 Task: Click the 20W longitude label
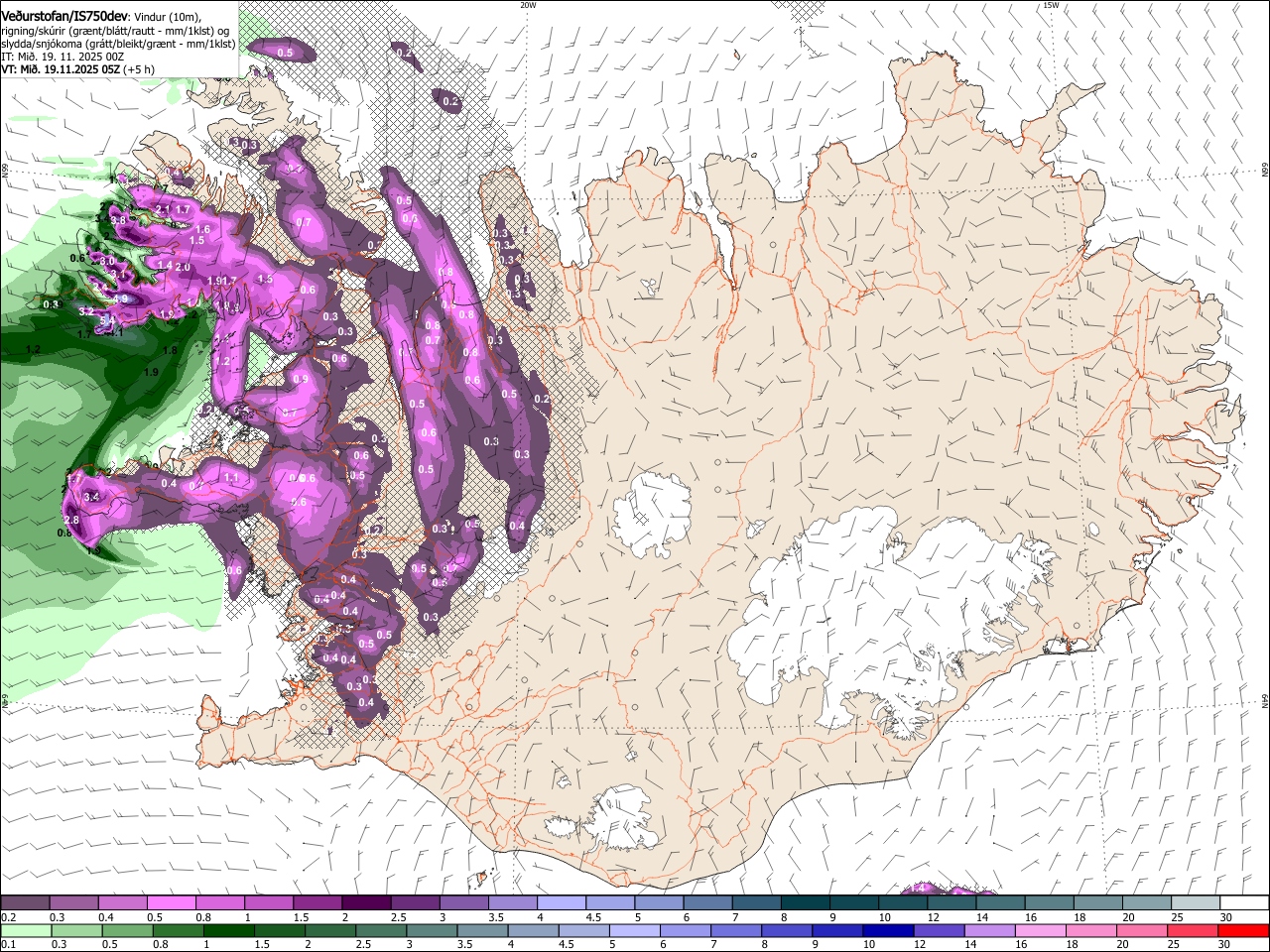[528, 5]
